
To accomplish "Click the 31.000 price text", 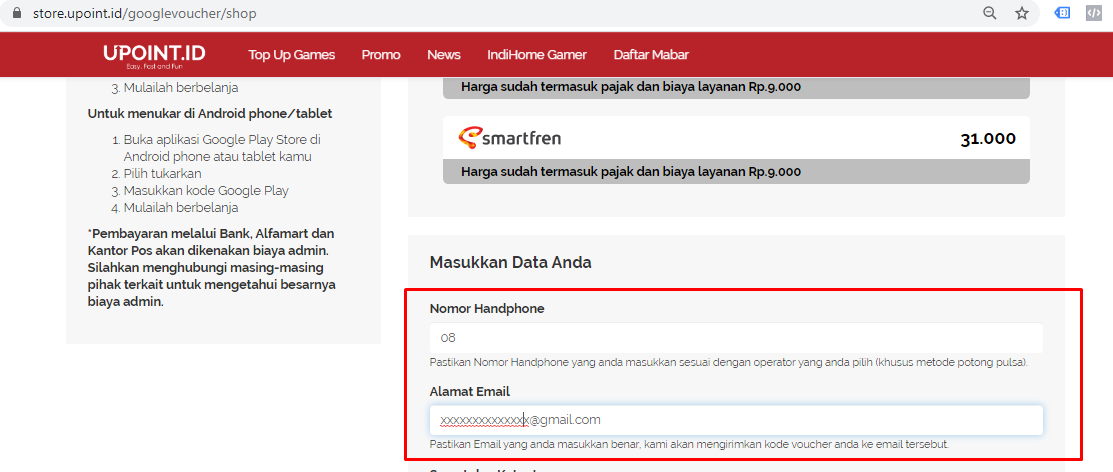I will coord(988,139).
